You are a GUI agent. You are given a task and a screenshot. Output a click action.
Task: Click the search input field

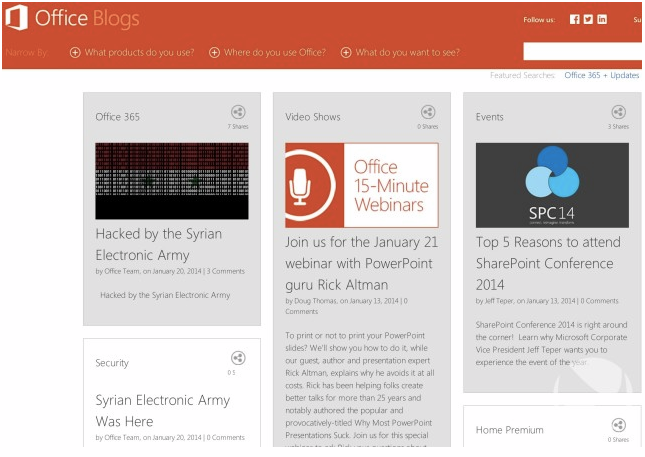[582, 52]
